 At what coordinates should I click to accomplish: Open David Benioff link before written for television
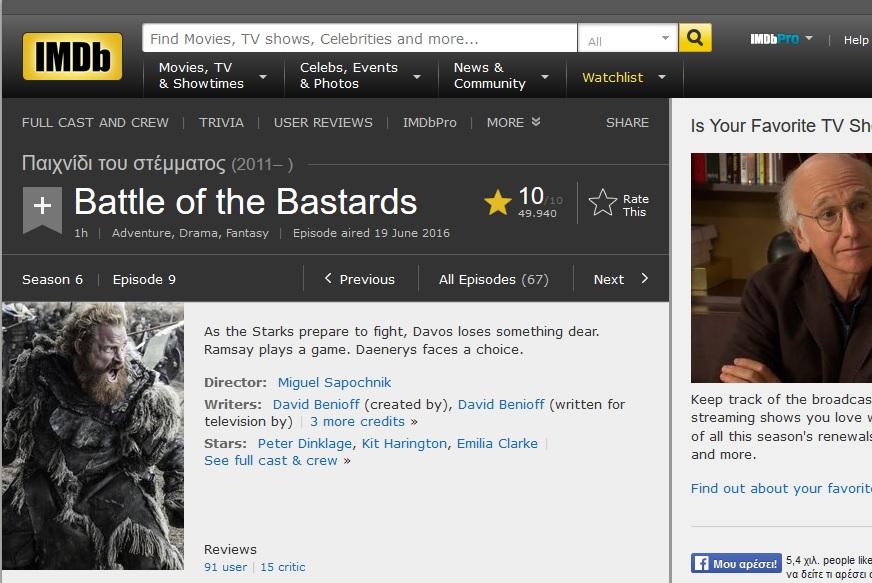(501, 404)
